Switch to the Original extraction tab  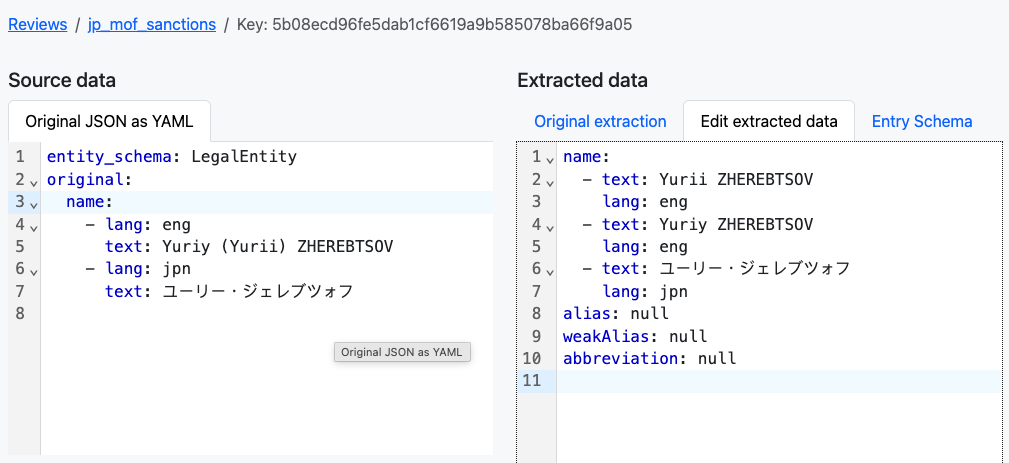(600, 122)
